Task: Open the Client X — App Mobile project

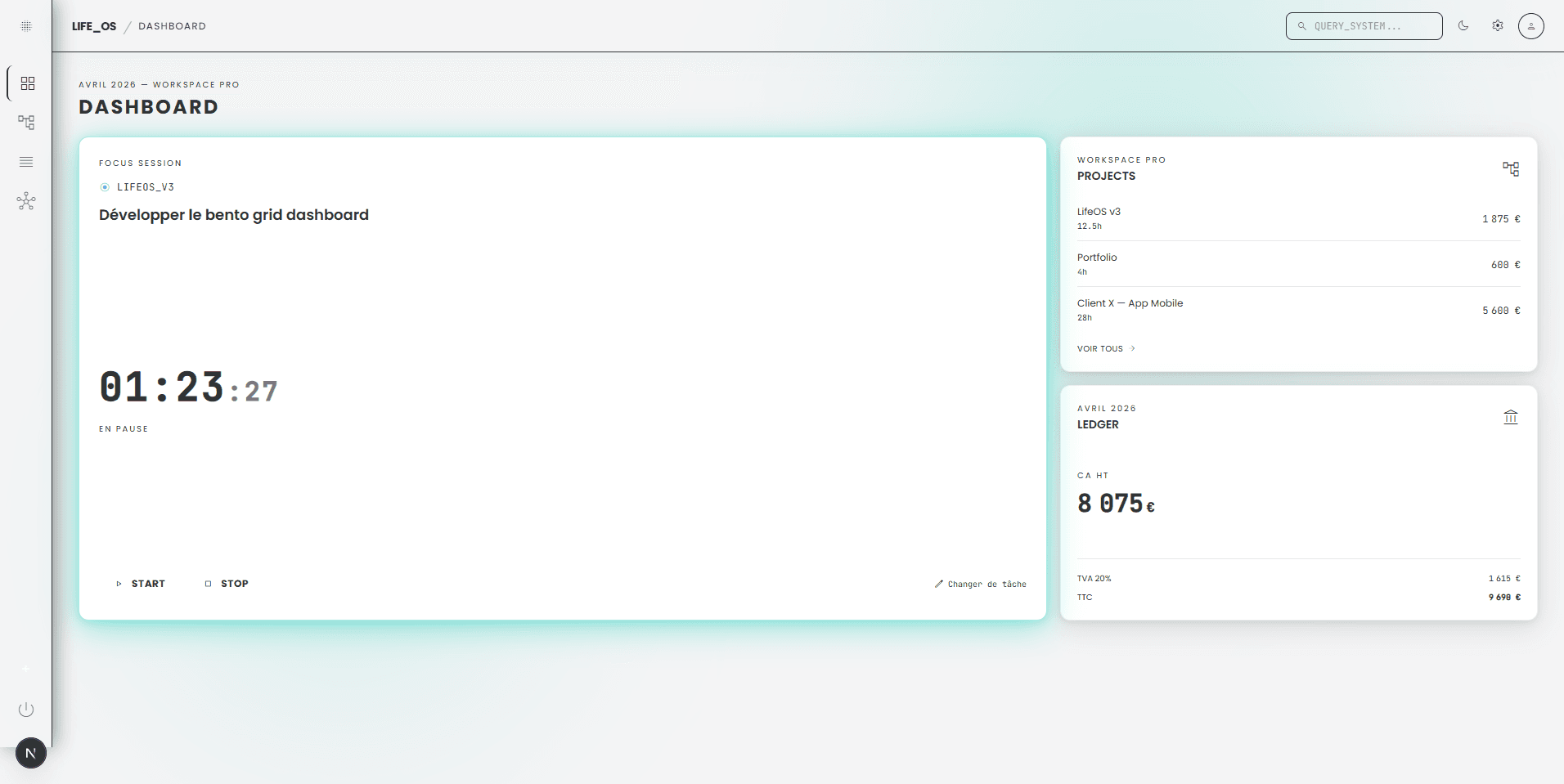Action: coord(1297,310)
